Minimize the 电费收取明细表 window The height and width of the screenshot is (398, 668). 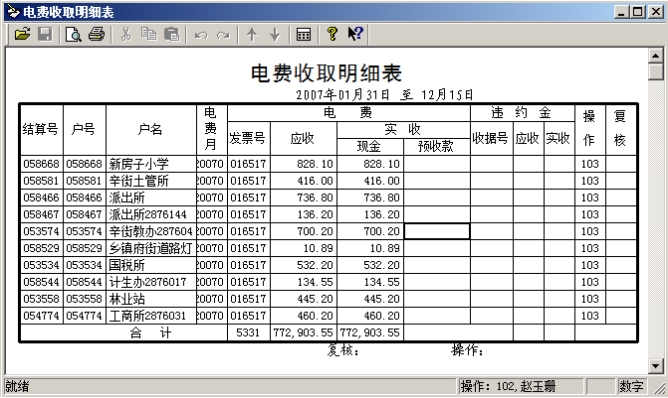pos(622,12)
